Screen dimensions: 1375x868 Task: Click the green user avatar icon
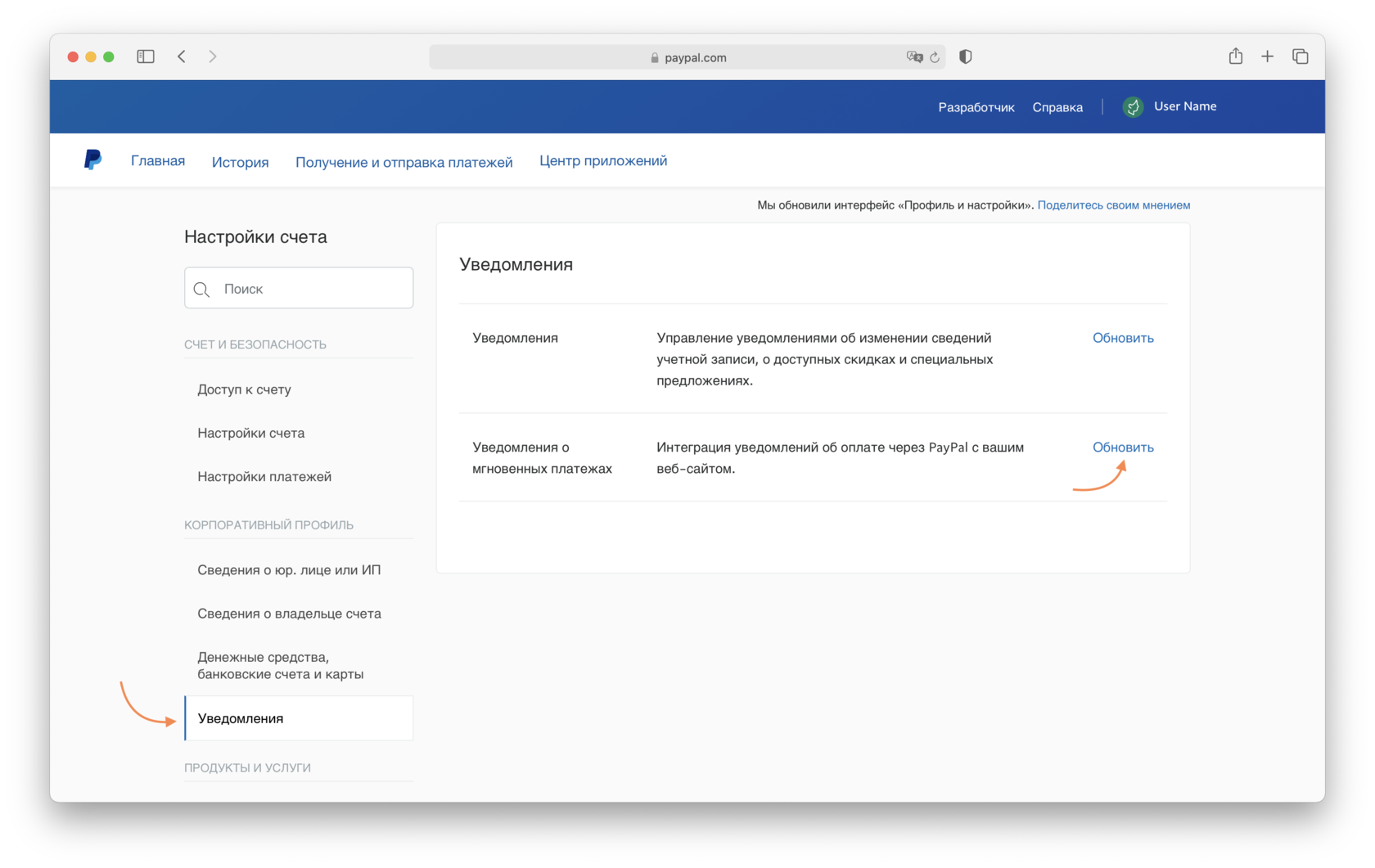click(1133, 107)
